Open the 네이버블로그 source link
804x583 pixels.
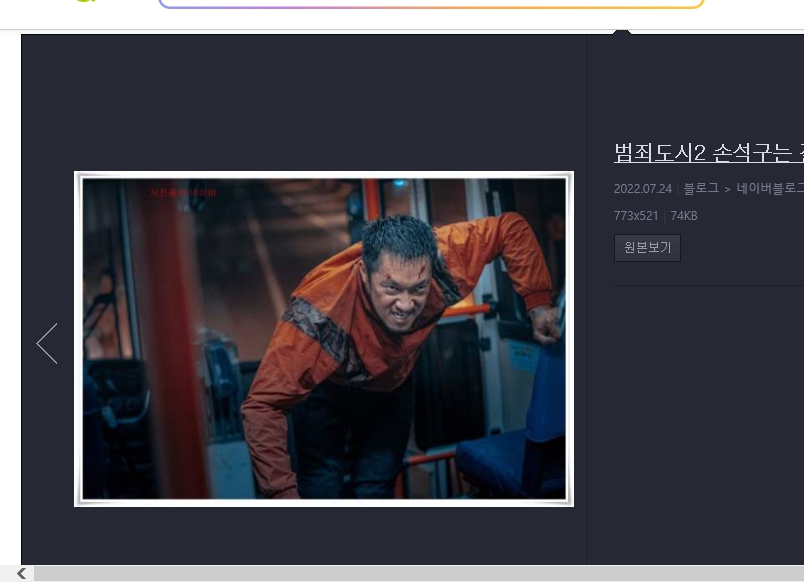pyautogui.click(x=770, y=188)
